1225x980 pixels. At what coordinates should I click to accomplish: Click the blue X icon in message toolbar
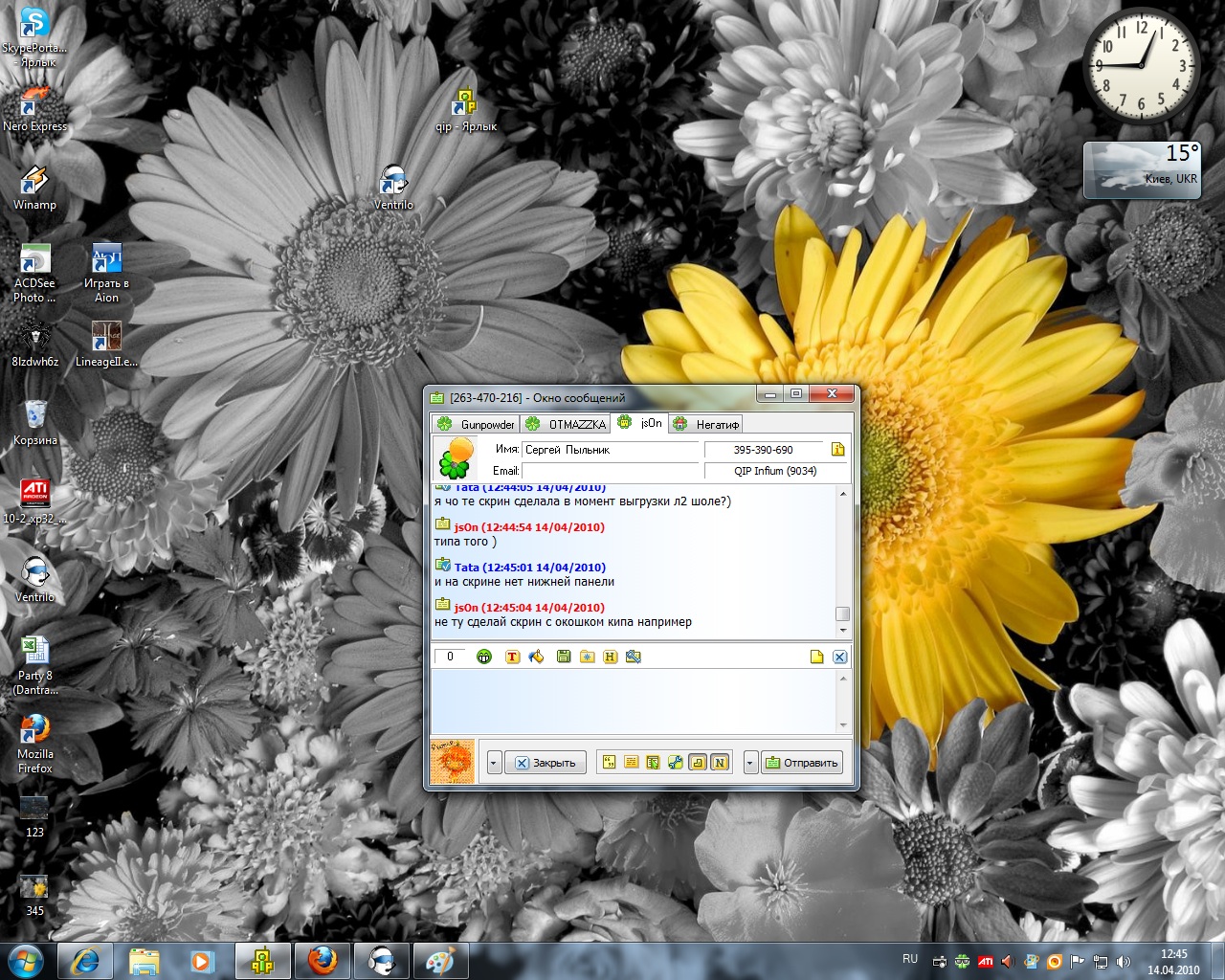839,657
